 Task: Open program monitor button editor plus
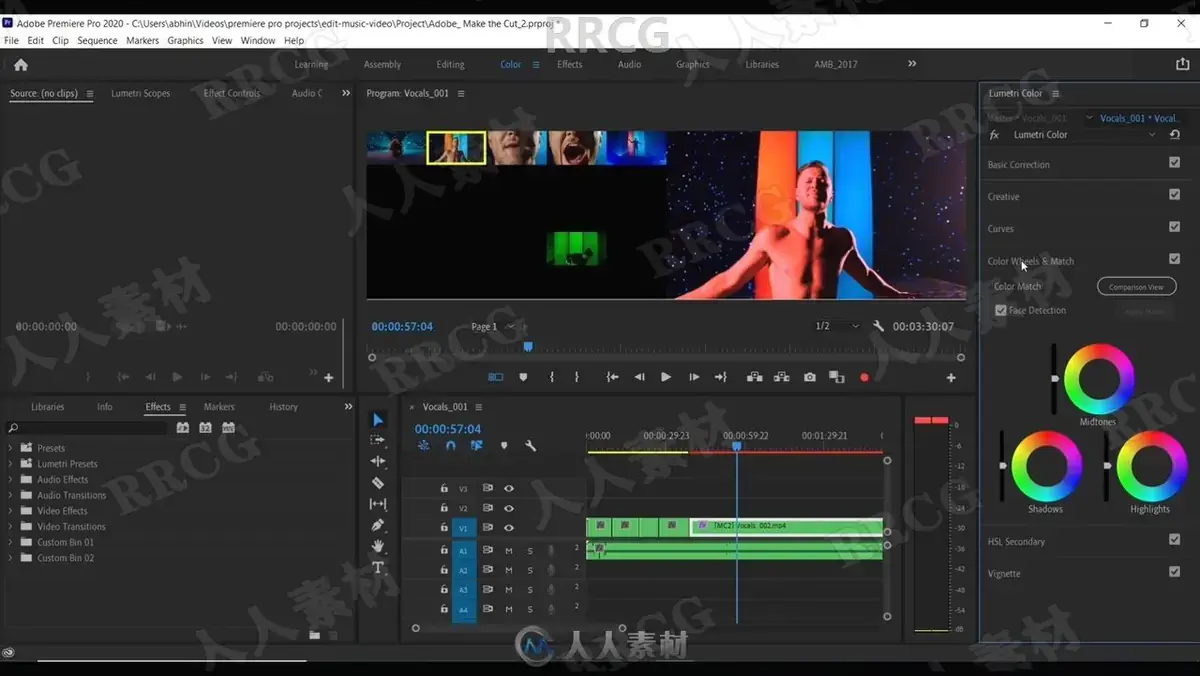[951, 378]
